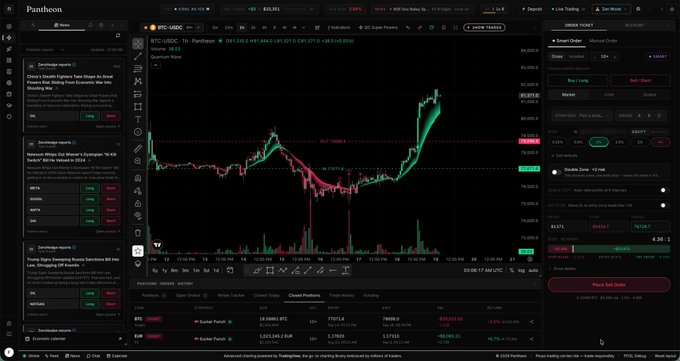Share the EUR closed position row
680x361 pixels.
(x=532, y=339)
